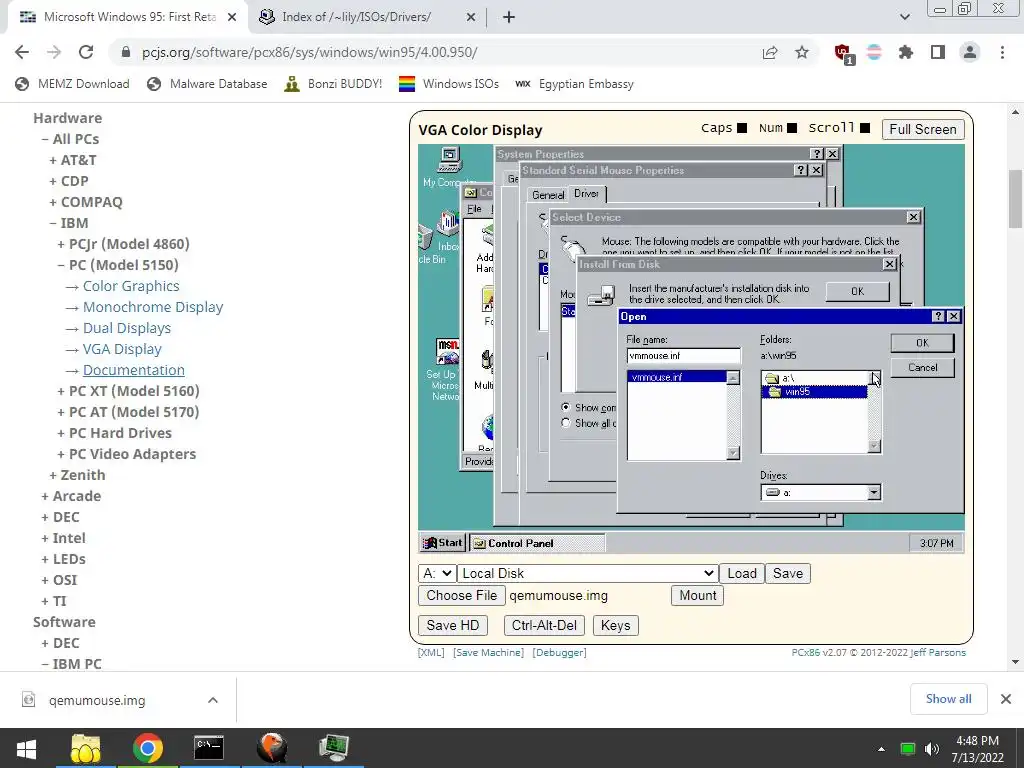This screenshot has height=768, width=1024.
Task: Open the Color Graphics link
Action: [x=131, y=286]
